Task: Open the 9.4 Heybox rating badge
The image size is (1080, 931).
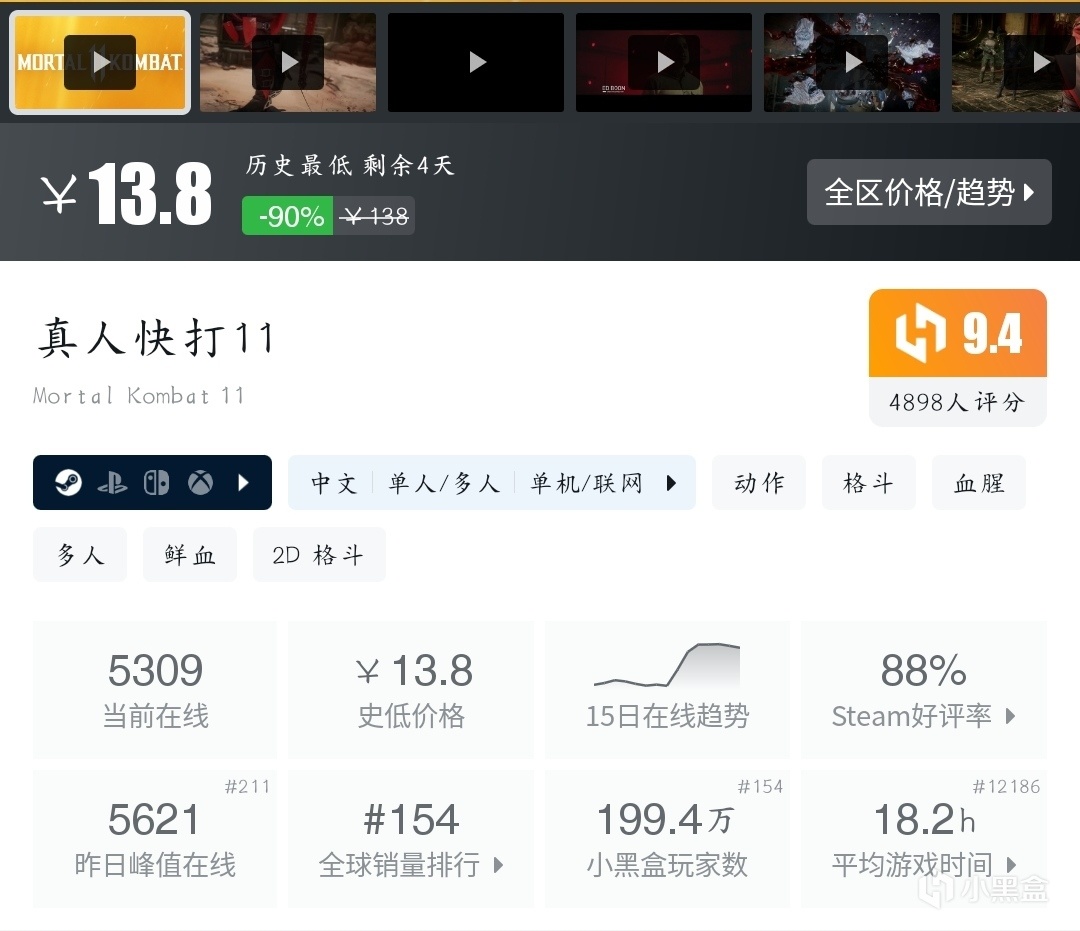Action: [x=958, y=333]
